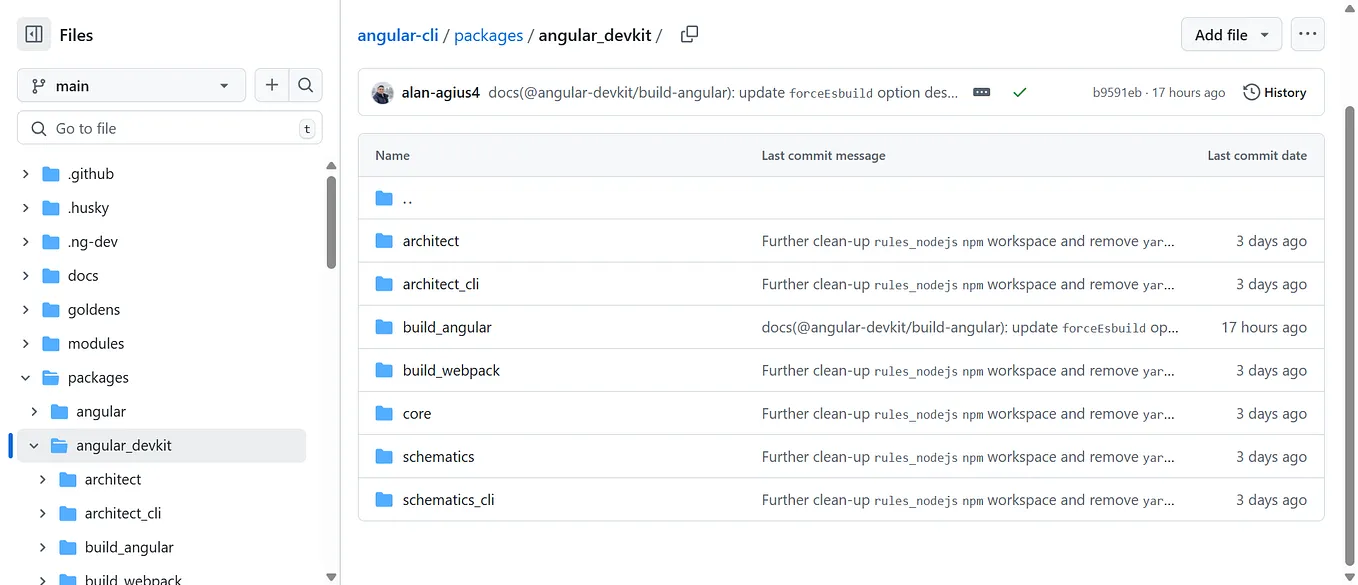Screen dimensions: 1358x585
Task: Click the Name column header
Action: point(392,155)
